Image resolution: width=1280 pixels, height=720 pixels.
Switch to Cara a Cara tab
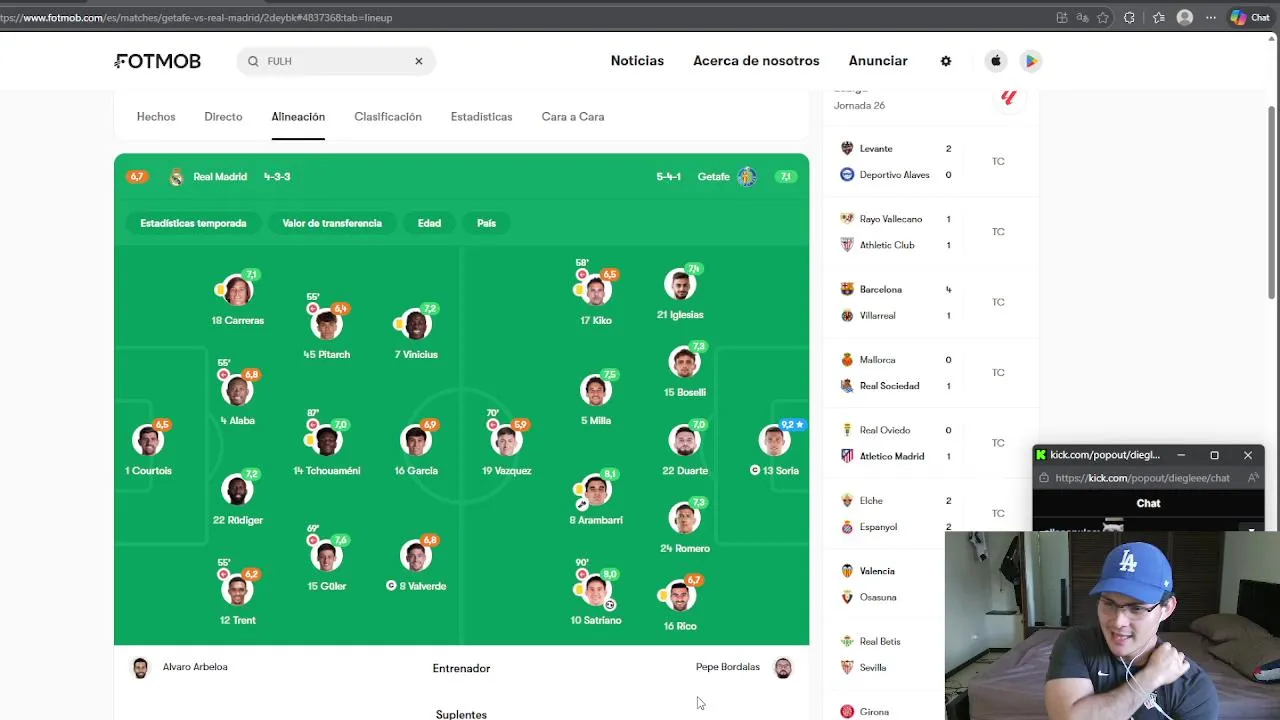click(x=573, y=117)
